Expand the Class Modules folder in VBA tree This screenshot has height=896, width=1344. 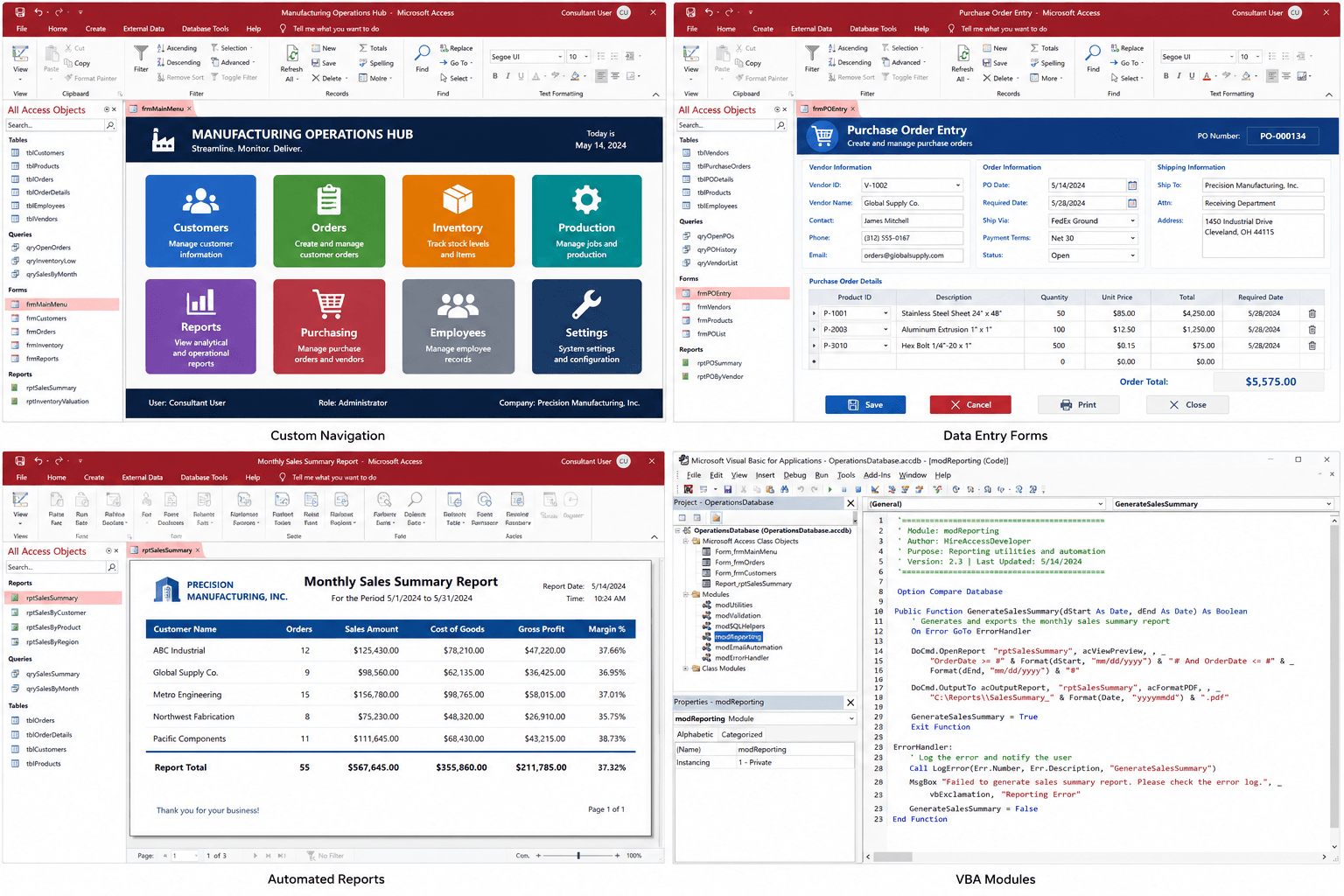click(x=686, y=668)
